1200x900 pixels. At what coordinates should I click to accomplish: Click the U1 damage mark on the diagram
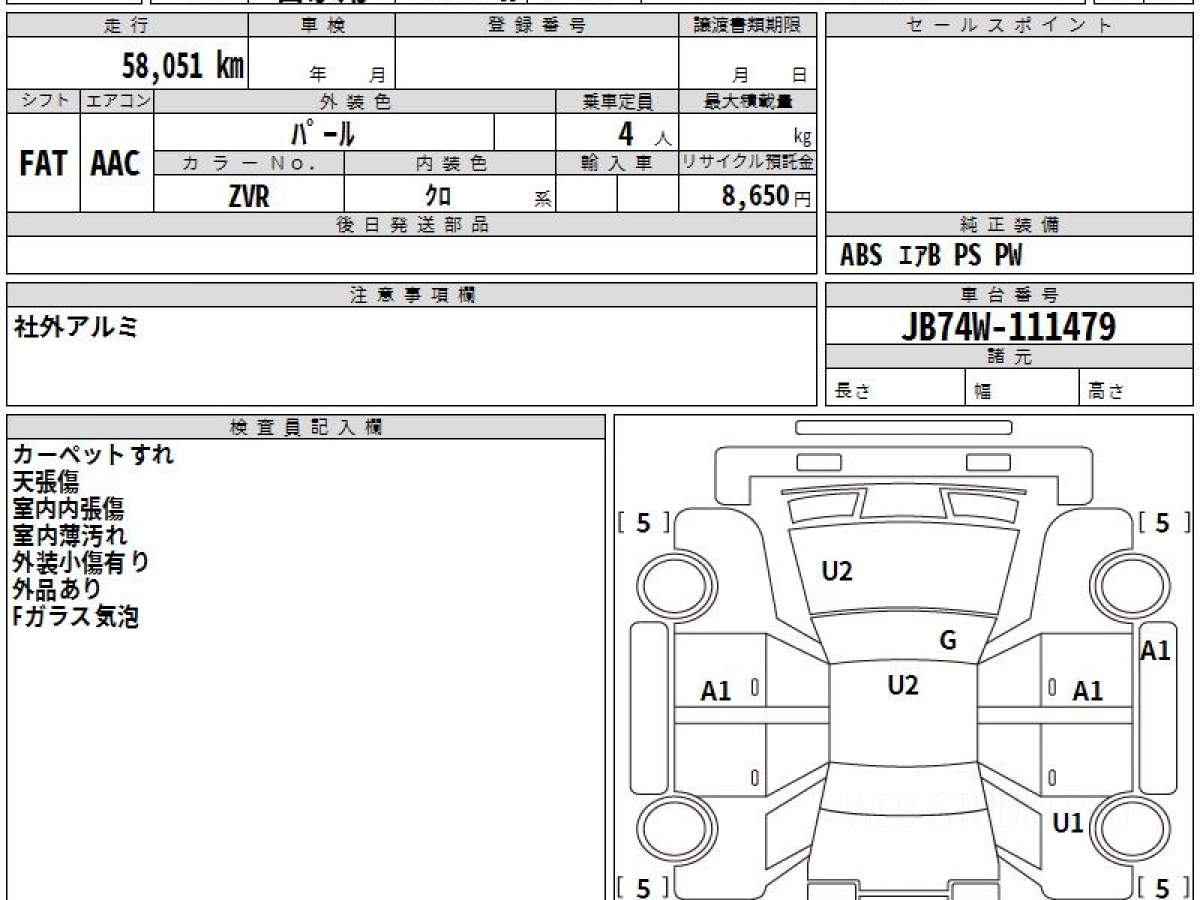[1068, 824]
